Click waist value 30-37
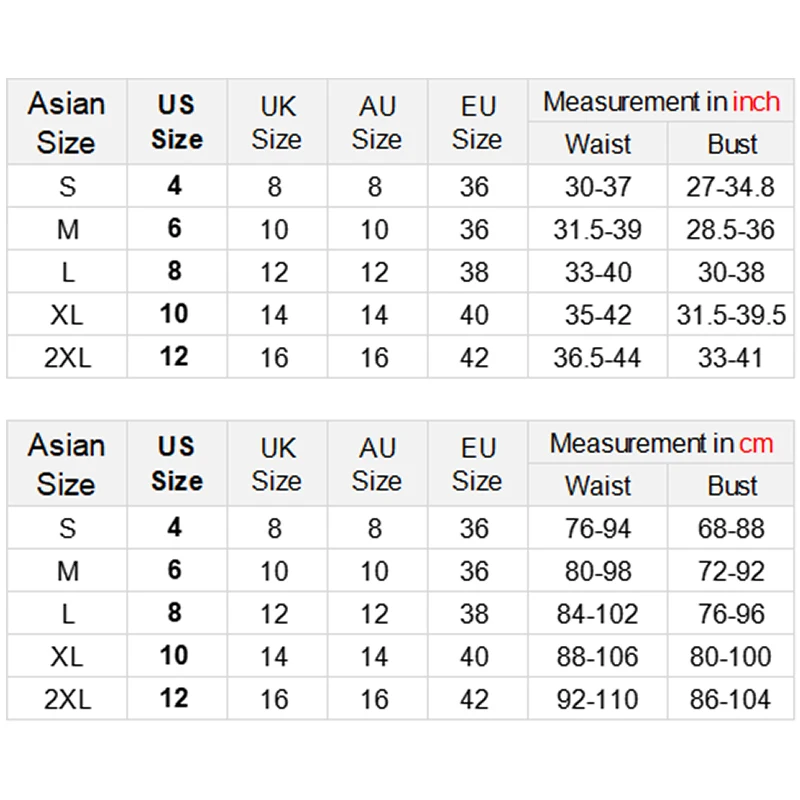 tap(598, 187)
